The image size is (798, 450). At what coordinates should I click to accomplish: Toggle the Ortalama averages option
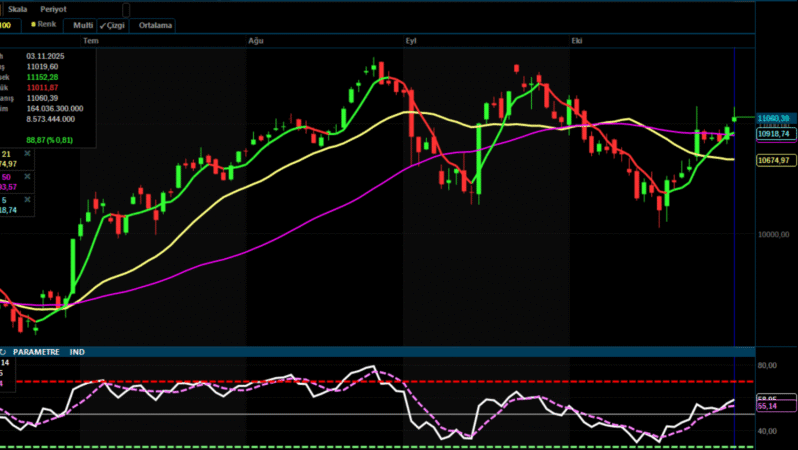(154, 24)
